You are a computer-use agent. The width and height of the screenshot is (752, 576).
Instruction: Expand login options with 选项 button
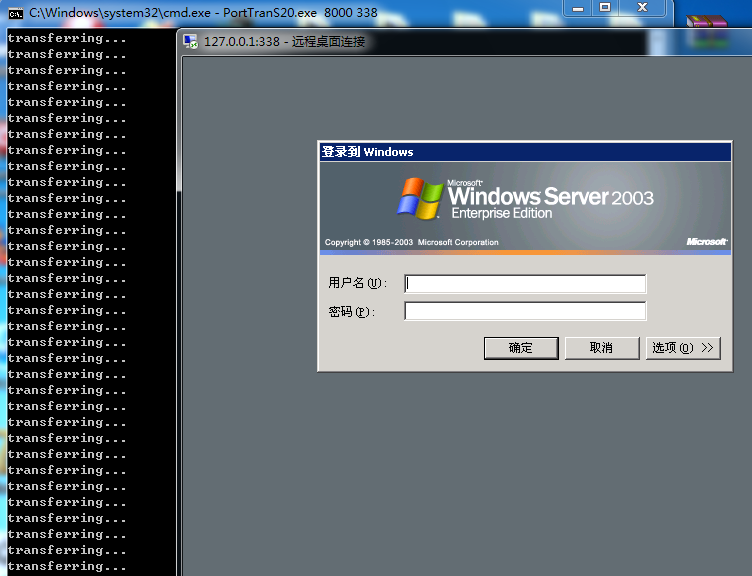pos(683,348)
